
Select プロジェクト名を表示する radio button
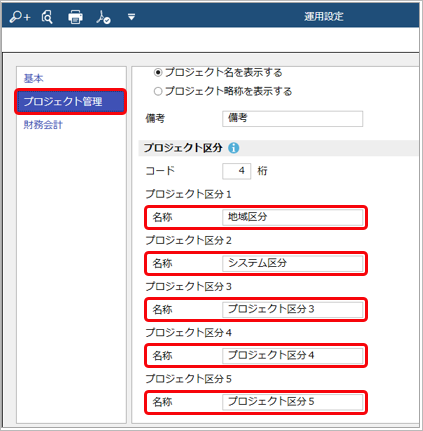(x=158, y=72)
